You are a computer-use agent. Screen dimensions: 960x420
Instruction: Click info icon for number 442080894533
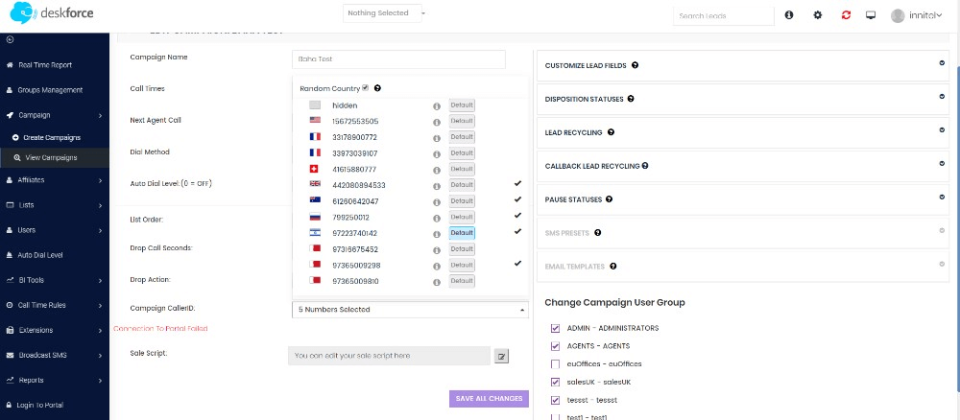[437, 186]
